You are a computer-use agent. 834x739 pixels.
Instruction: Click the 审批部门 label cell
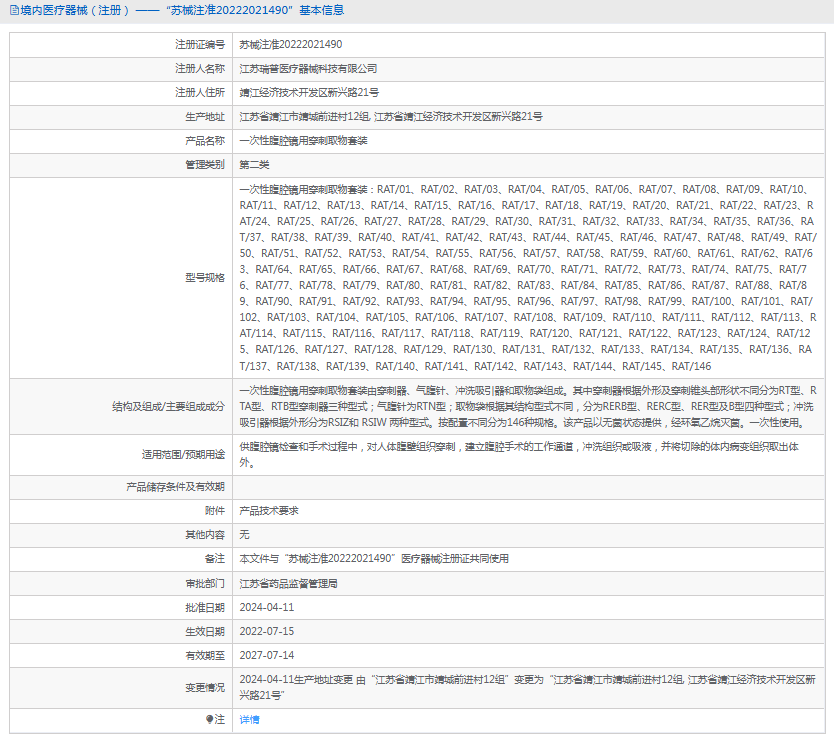pyautogui.click(x=121, y=583)
